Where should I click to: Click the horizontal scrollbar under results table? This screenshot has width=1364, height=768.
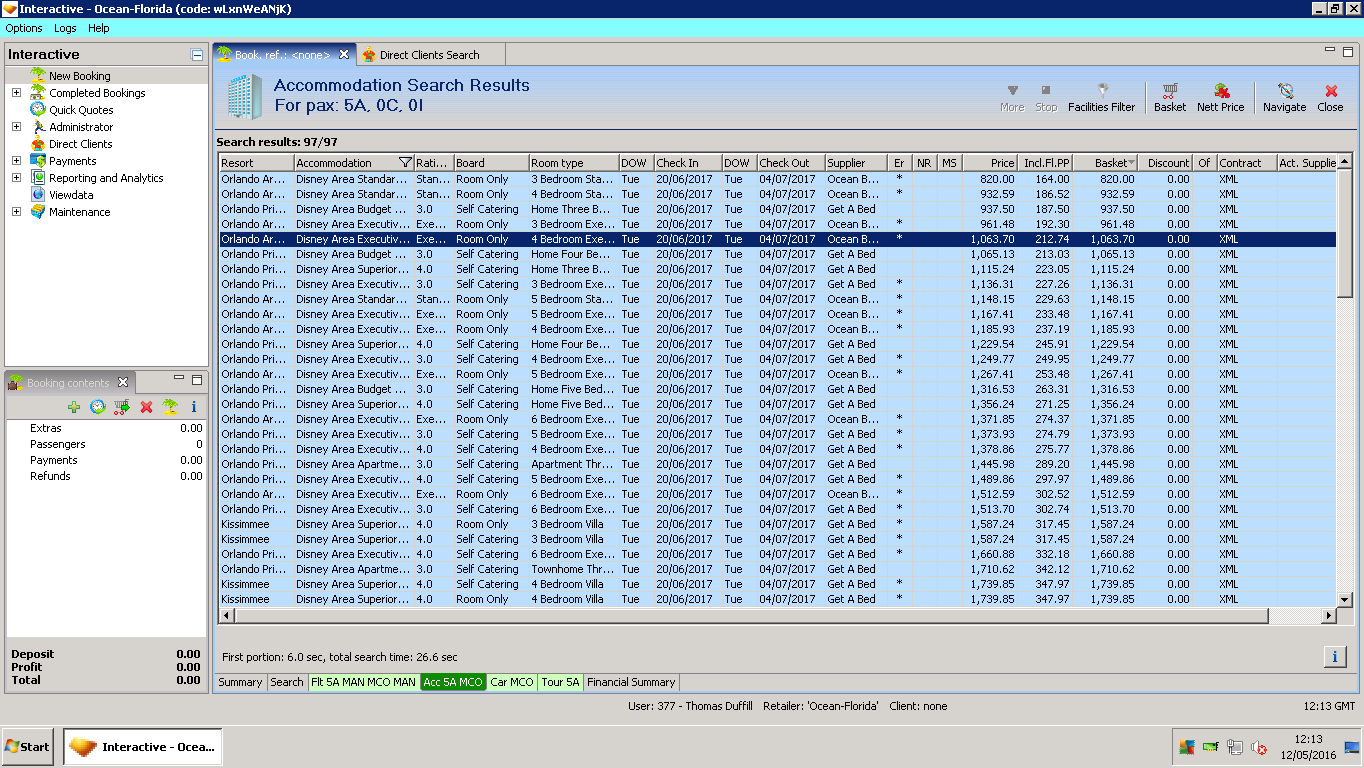click(750, 616)
